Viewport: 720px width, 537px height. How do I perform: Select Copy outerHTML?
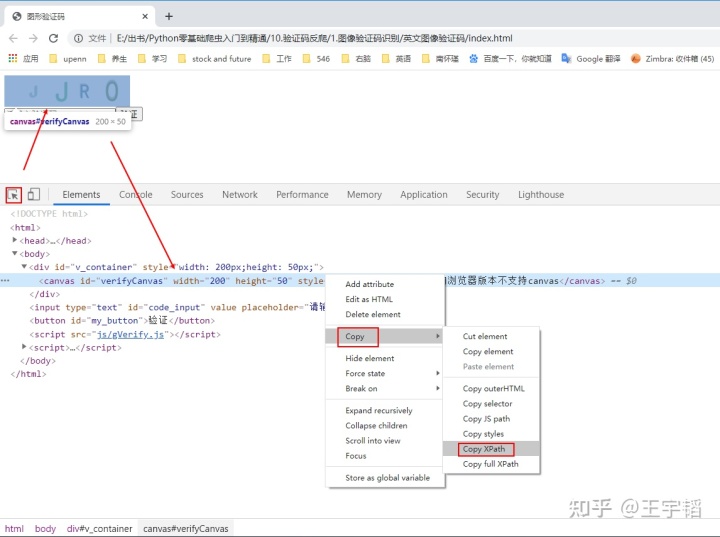[494, 389]
